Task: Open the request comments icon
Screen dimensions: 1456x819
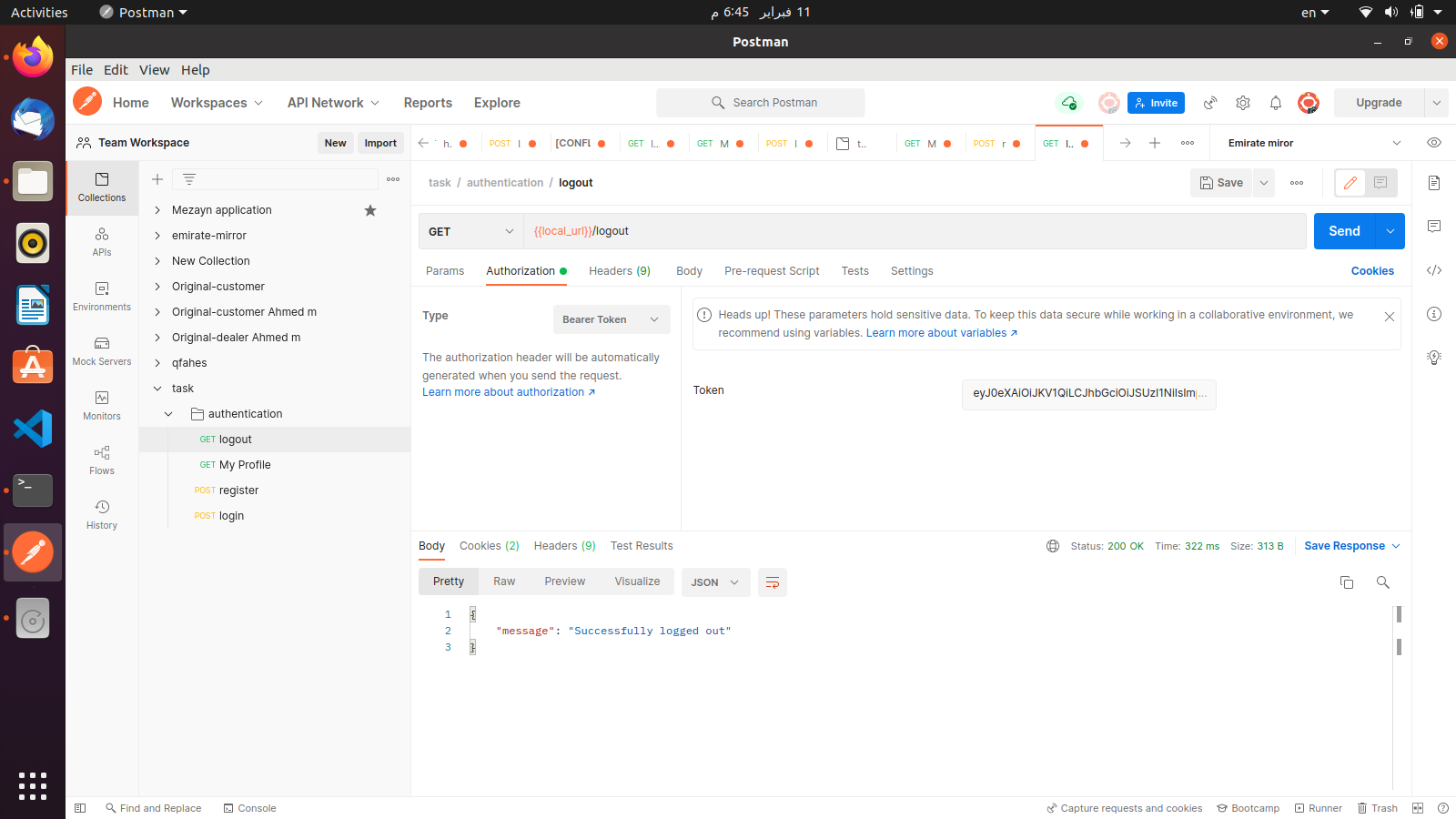Action: (x=1434, y=227)
